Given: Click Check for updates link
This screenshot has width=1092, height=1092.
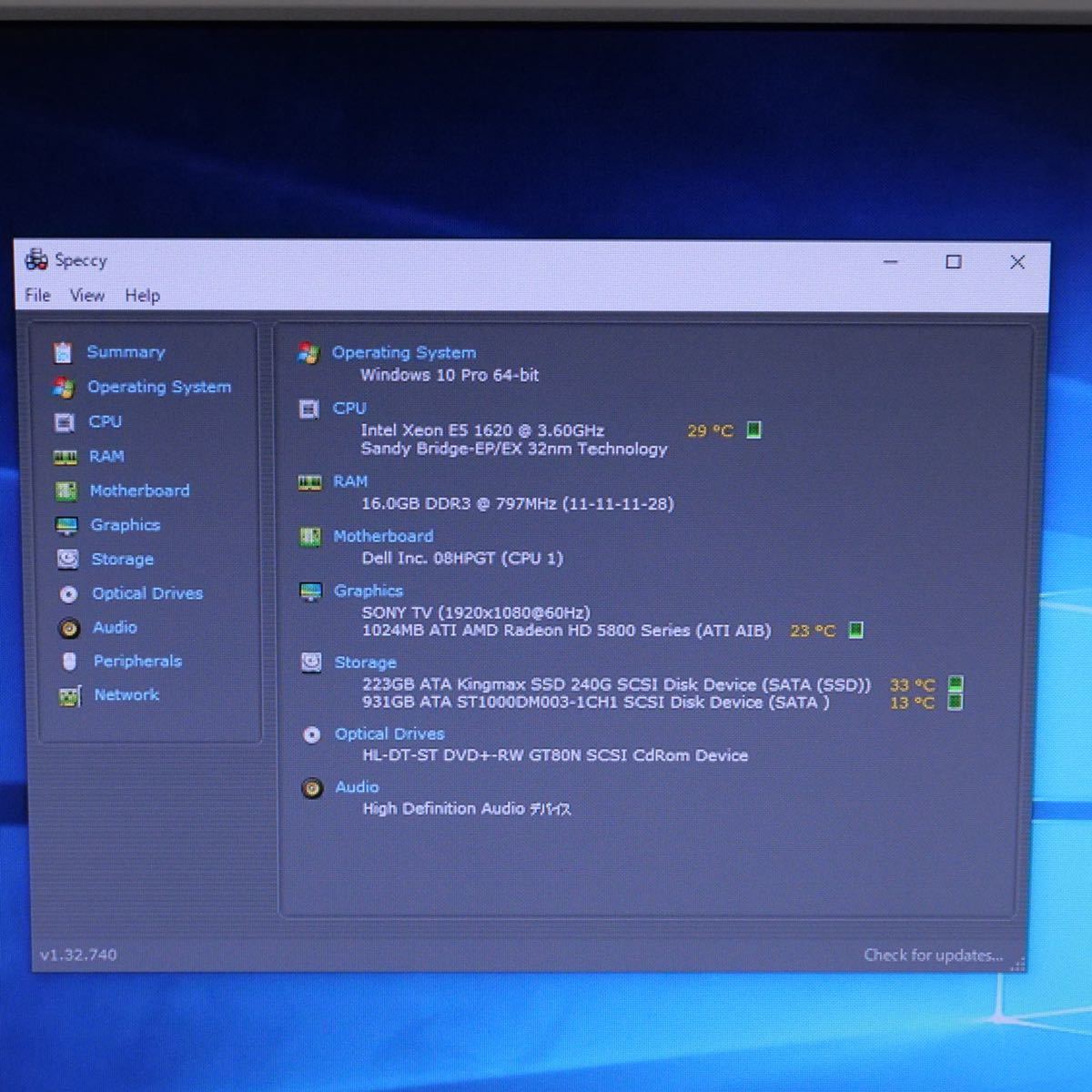Looking at the screenshot, I should click(x=934, y=955).
